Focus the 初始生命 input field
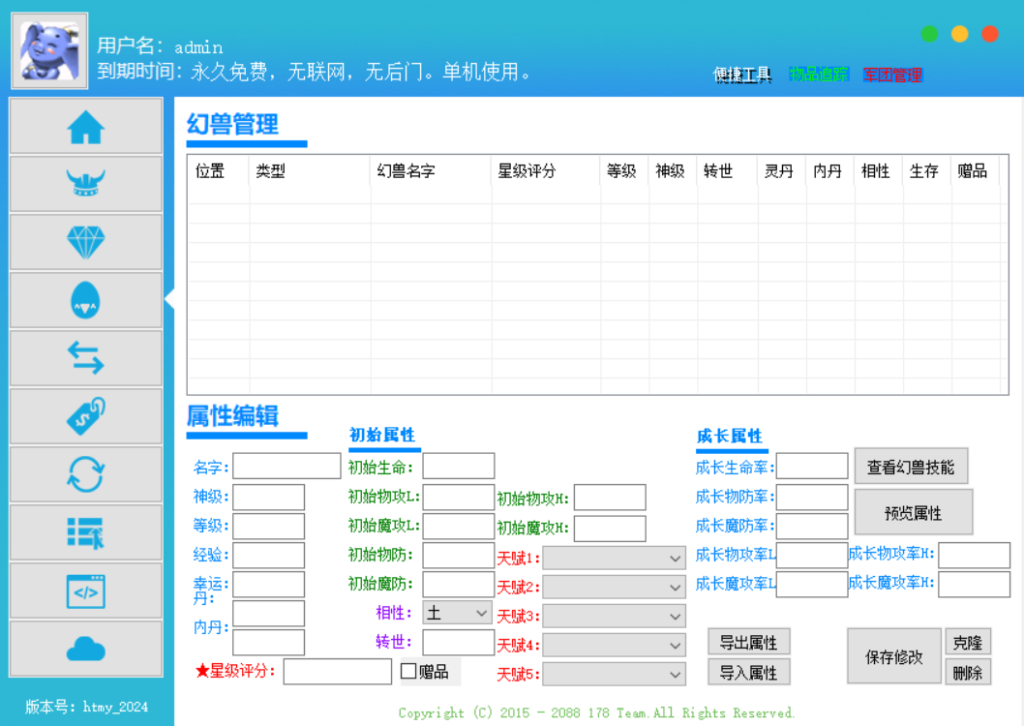 point(458,466)
